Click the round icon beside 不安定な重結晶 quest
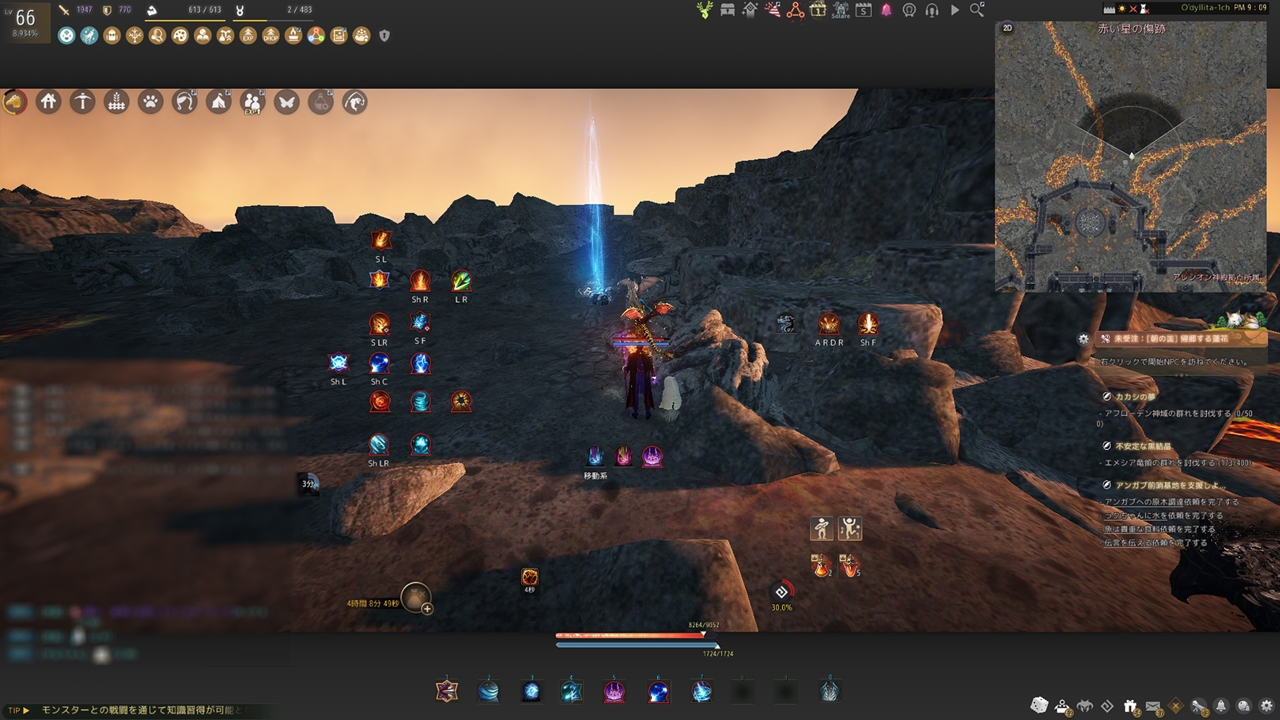 (x=1106, y=447)
